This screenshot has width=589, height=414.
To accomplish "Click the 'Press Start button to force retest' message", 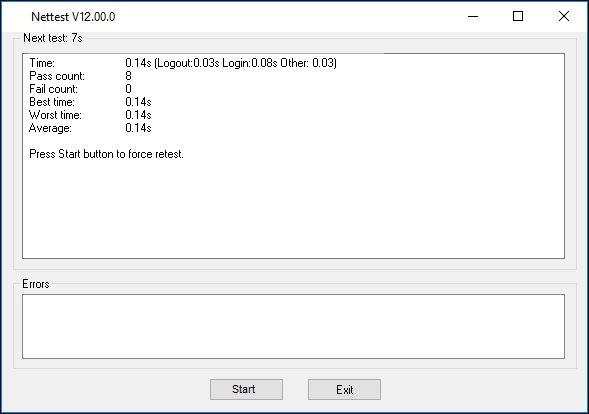I will point(106,154).
